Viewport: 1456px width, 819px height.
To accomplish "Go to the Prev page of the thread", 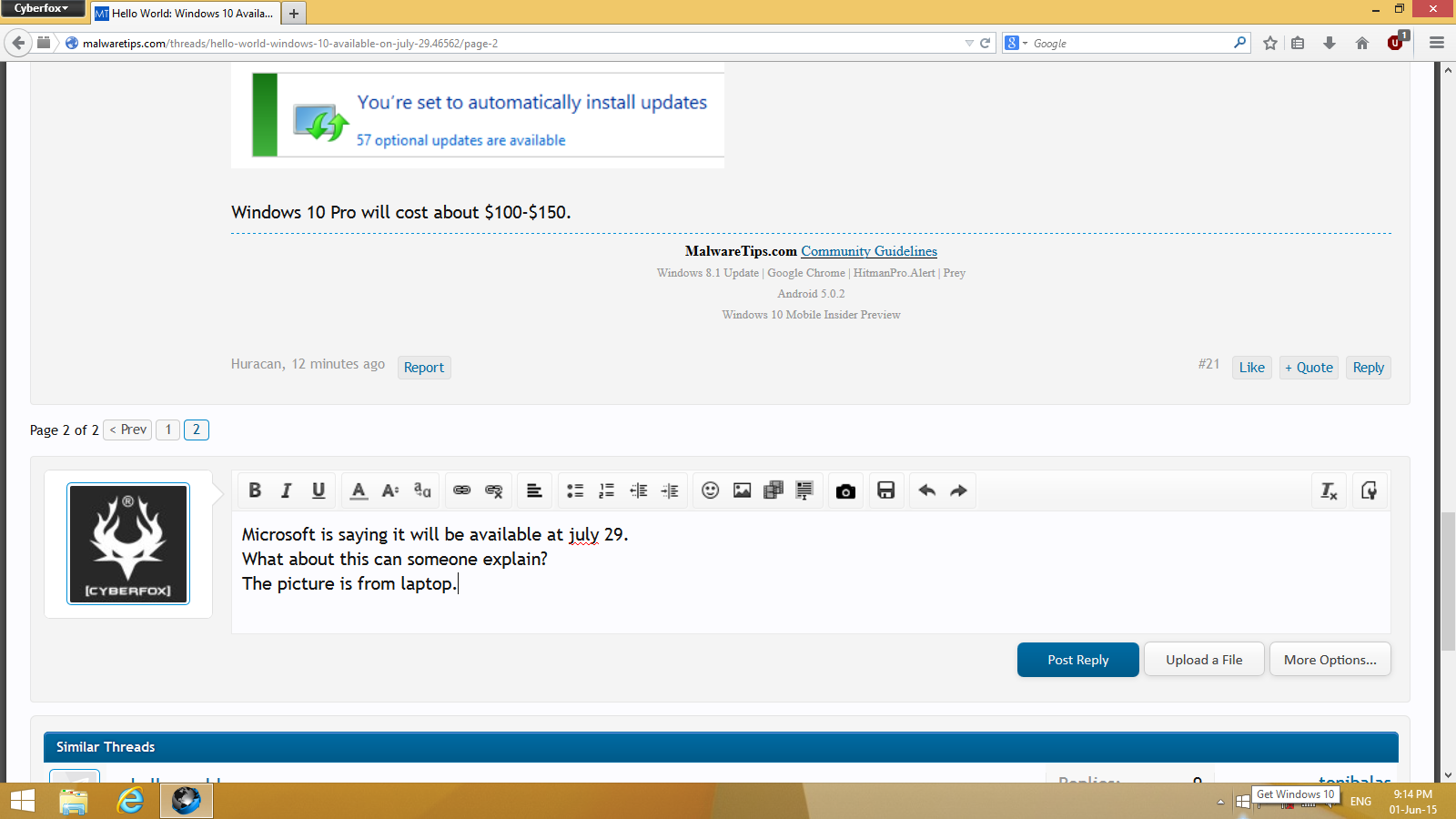I will coord(128,430).
